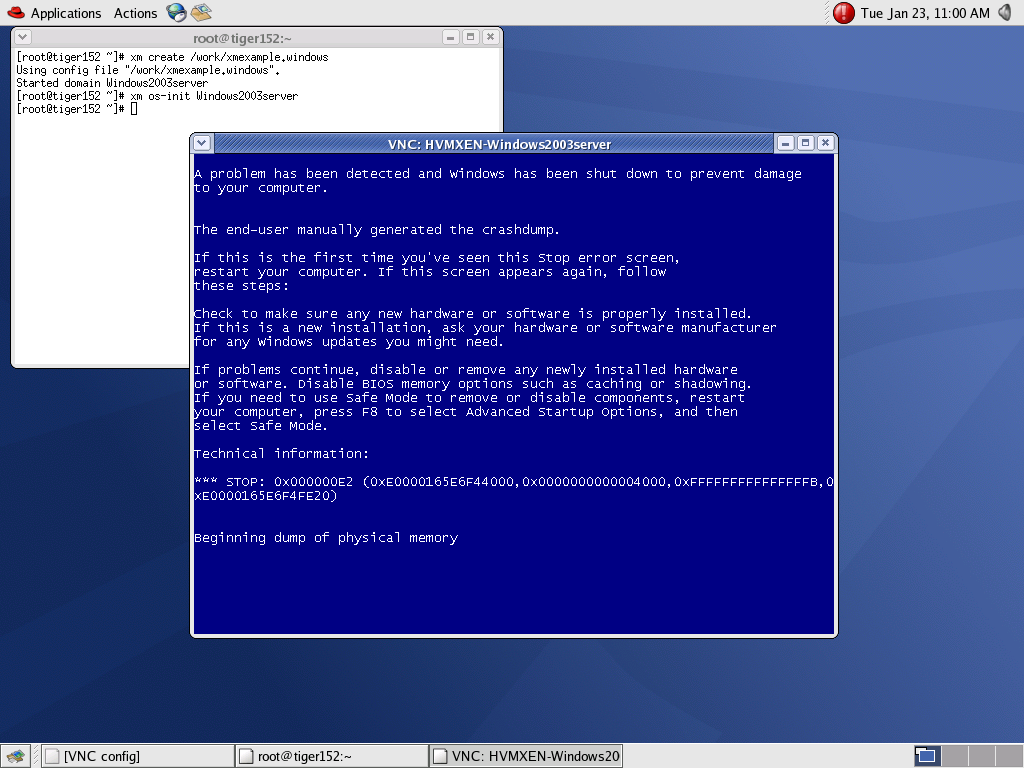Close the VNC HVMXEN-Windows2003server window
This screenshot has width=1024, height=768.
click(825, 143)
